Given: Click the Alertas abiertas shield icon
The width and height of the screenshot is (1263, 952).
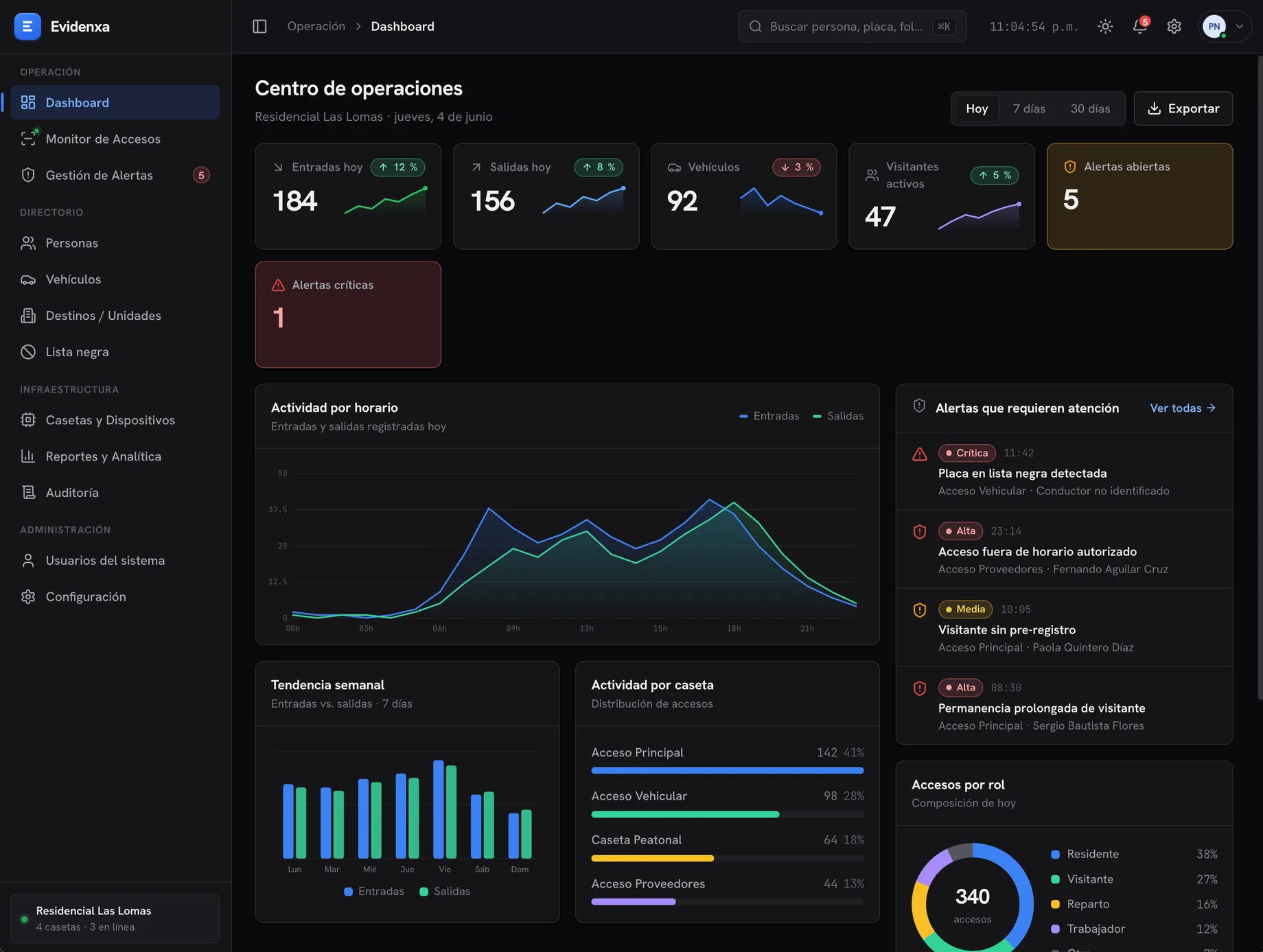Looking at the screenshot, I should point(1069,167).
